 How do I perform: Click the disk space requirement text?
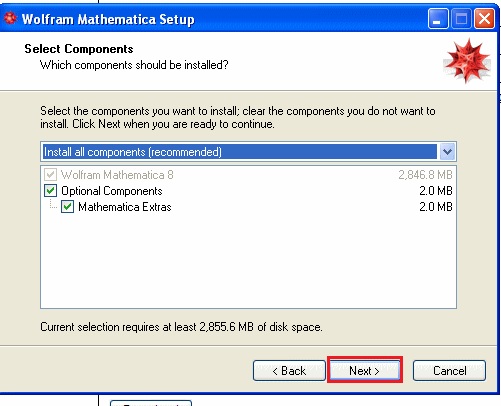coord(181,327)
